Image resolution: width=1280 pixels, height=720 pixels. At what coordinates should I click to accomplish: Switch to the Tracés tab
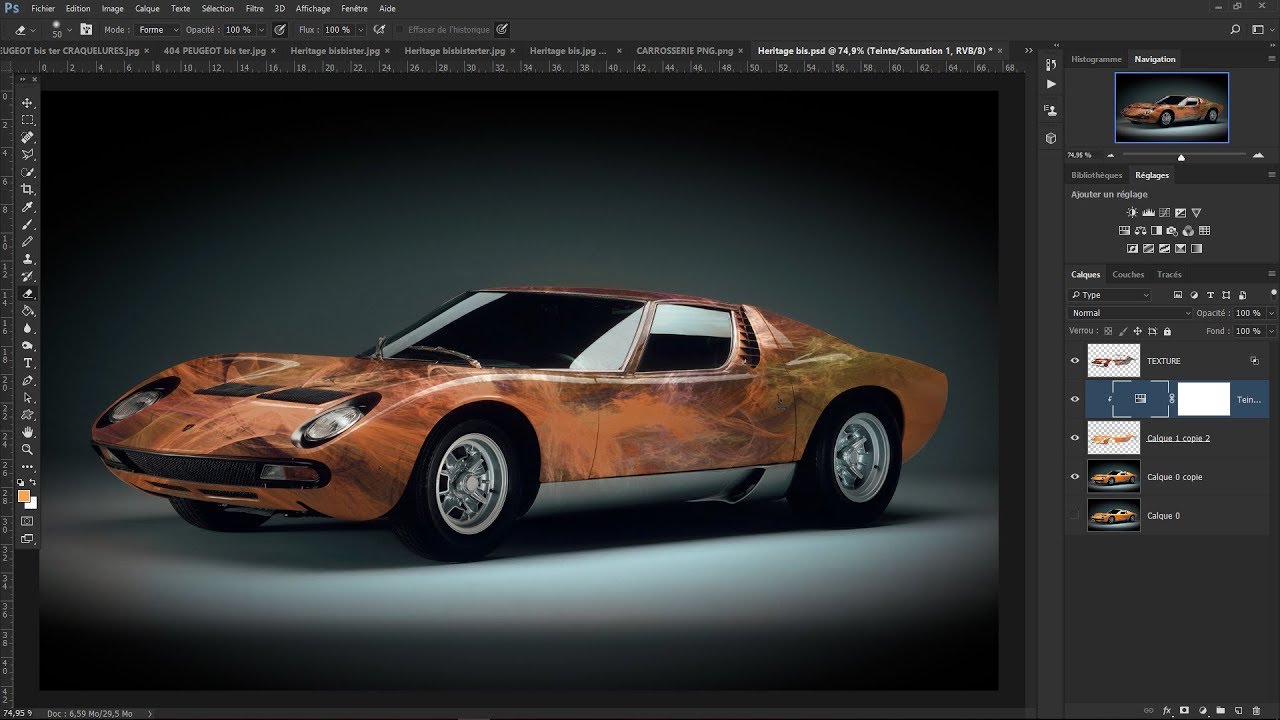click(x=1169, y=274)
